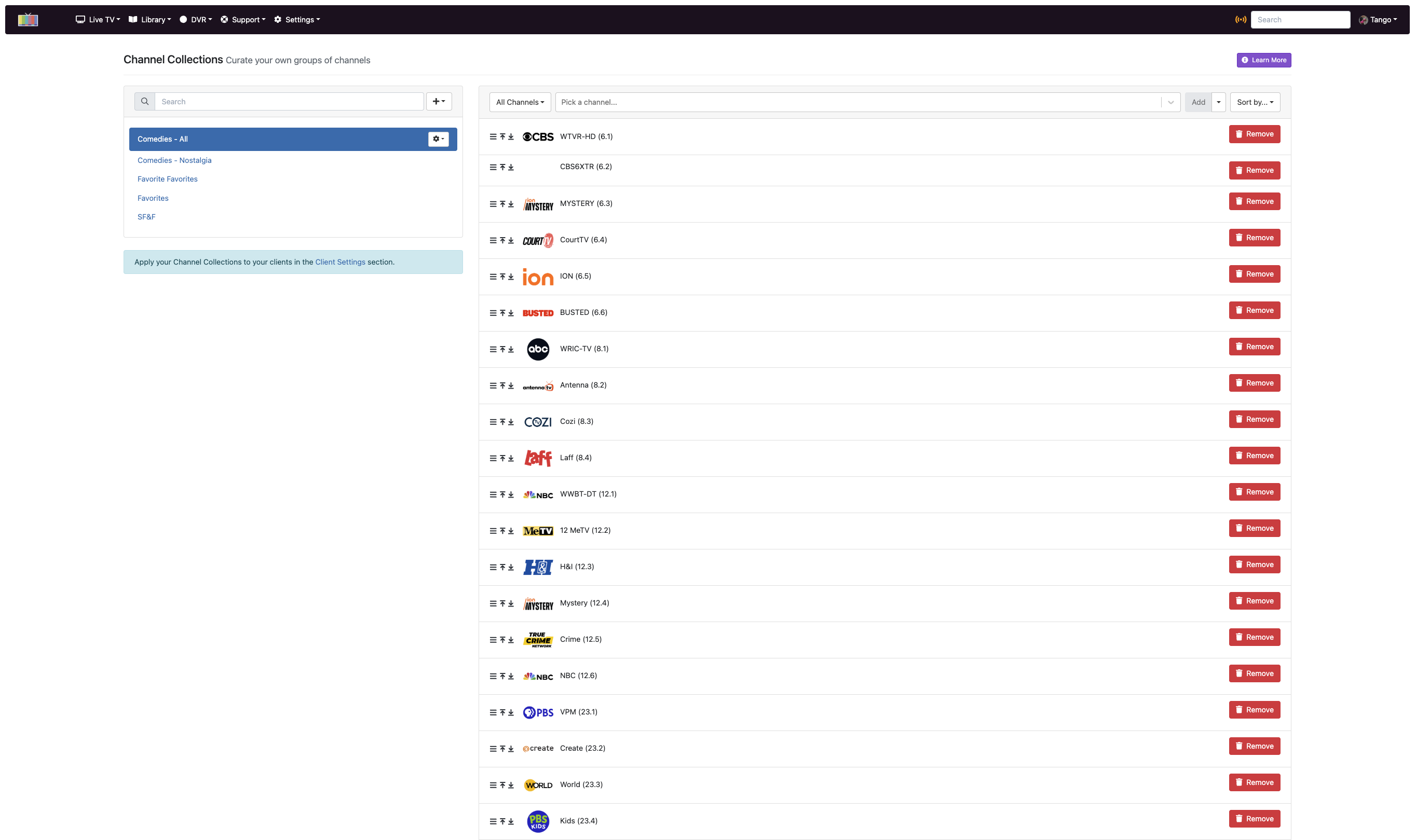Remove Crime (12.5) from collection
1416x840 pixels.
1254,637
